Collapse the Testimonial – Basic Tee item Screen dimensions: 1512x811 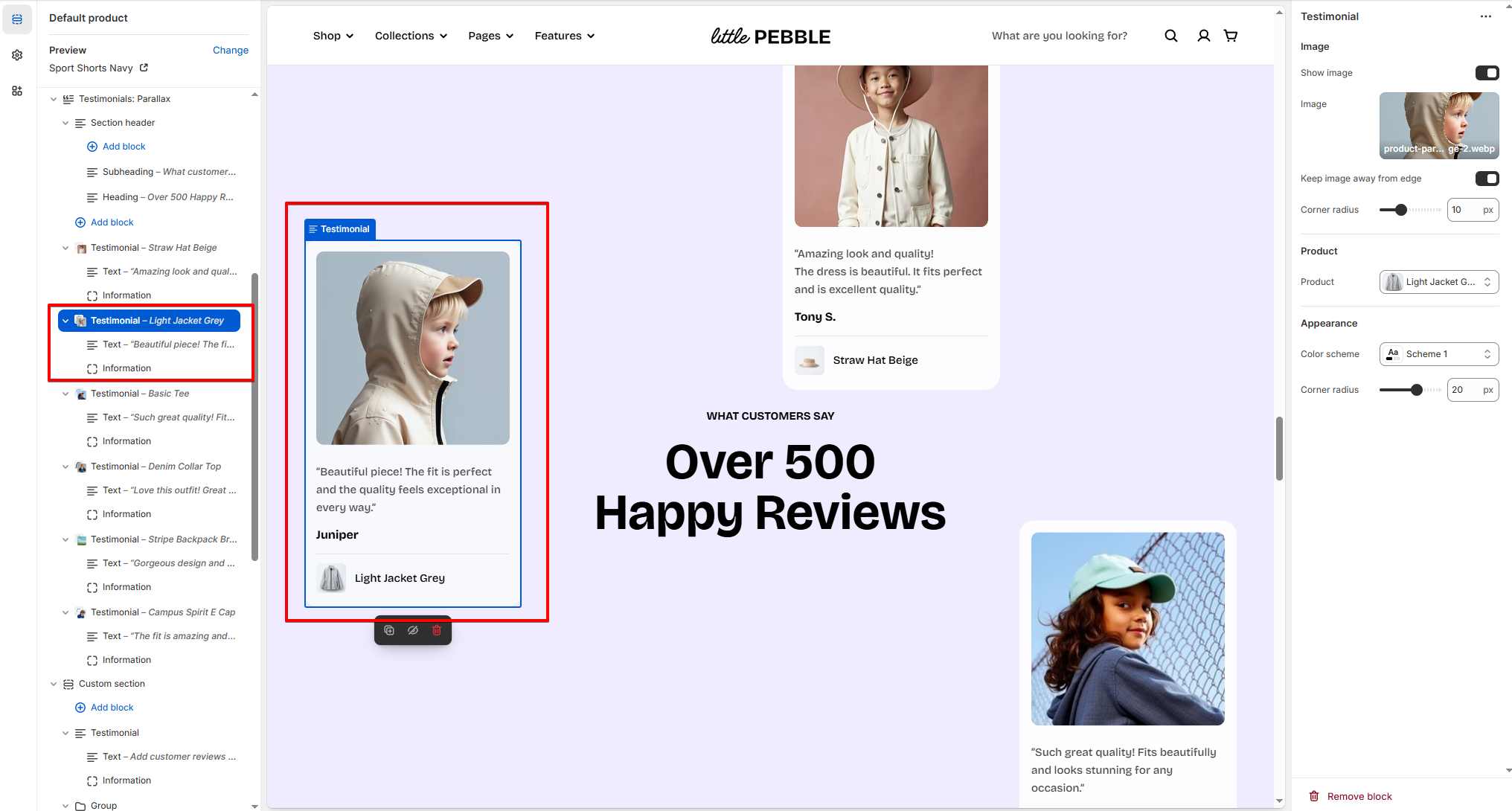(x=65, y=394)
